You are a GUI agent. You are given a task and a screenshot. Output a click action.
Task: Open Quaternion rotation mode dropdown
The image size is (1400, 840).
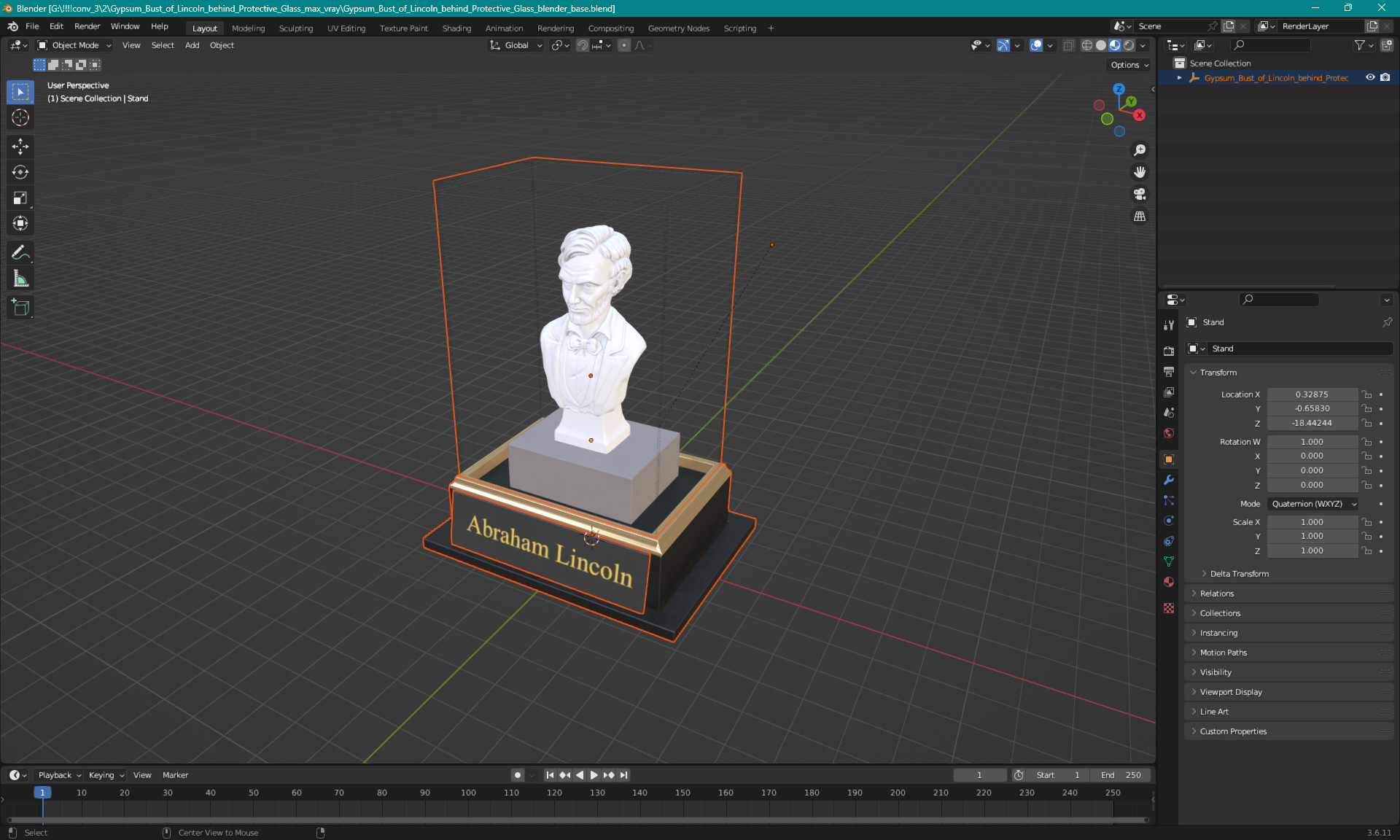1313,504
